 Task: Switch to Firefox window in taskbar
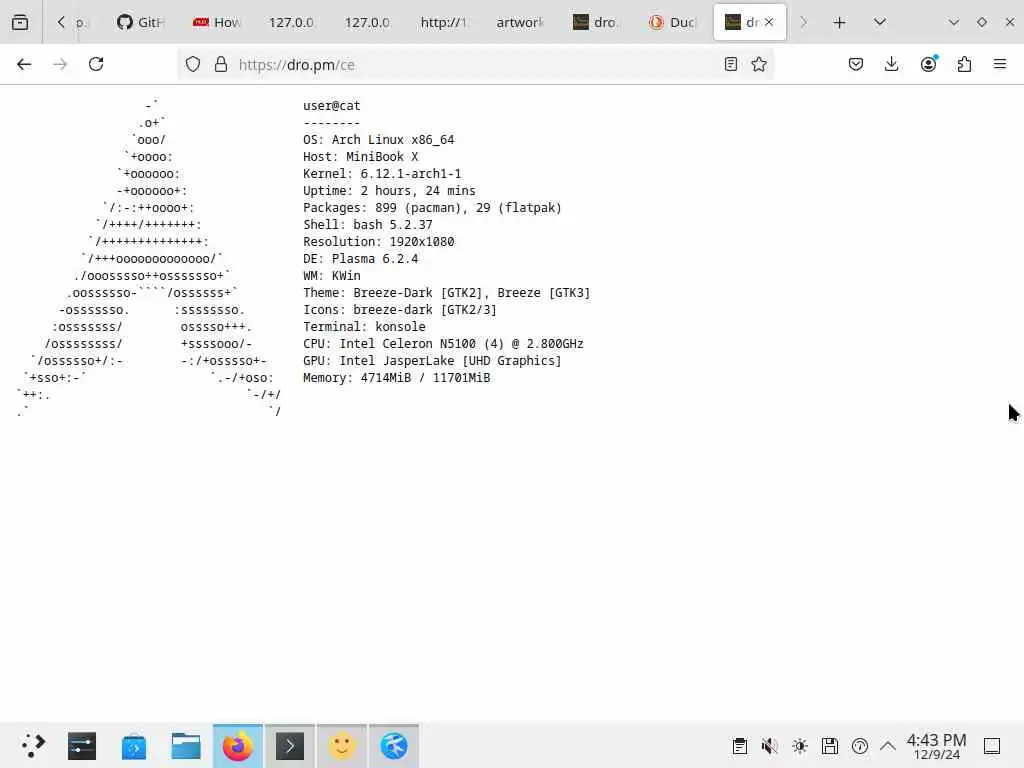coord(238,746)
